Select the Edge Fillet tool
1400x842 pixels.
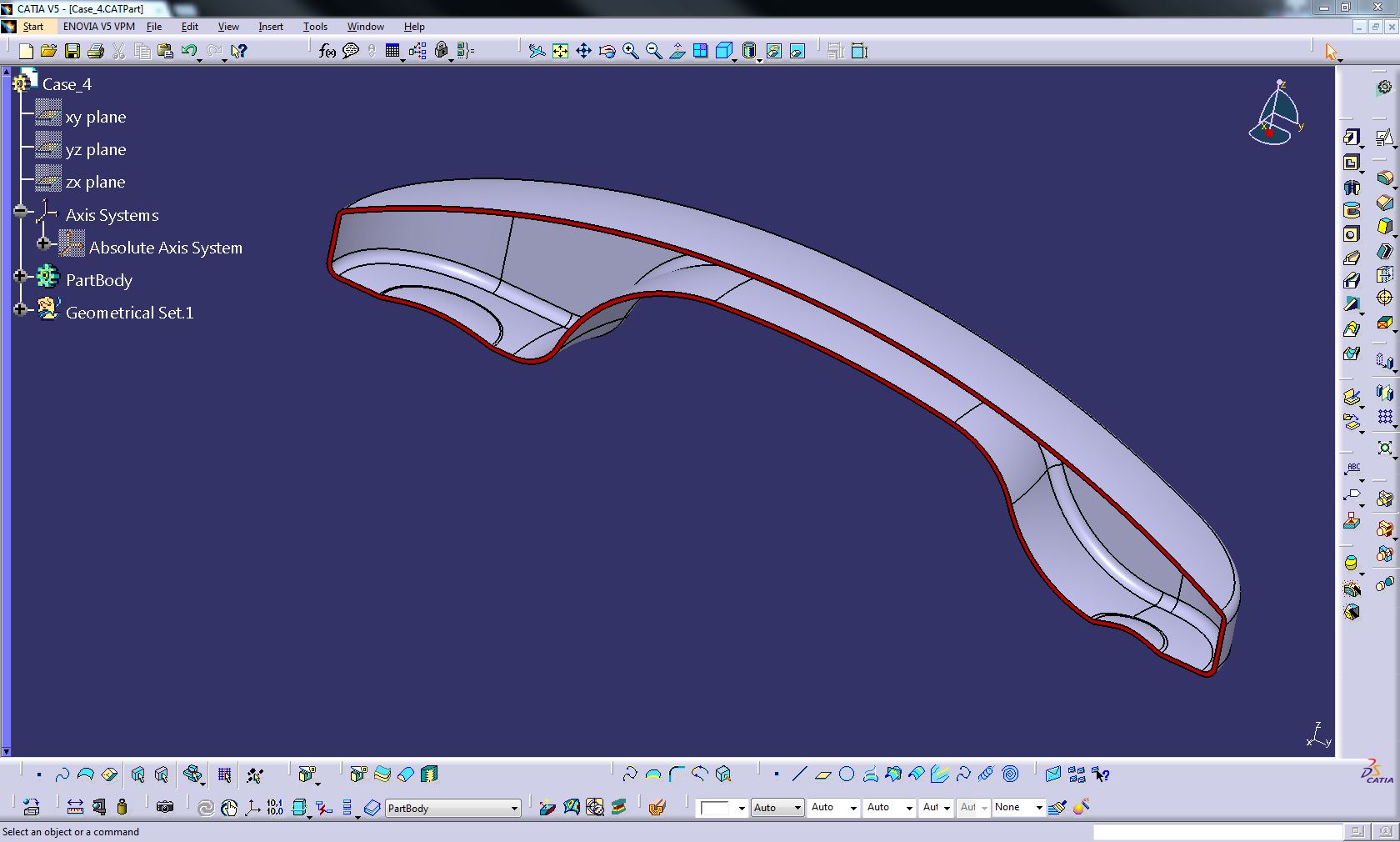(1384, 178)
